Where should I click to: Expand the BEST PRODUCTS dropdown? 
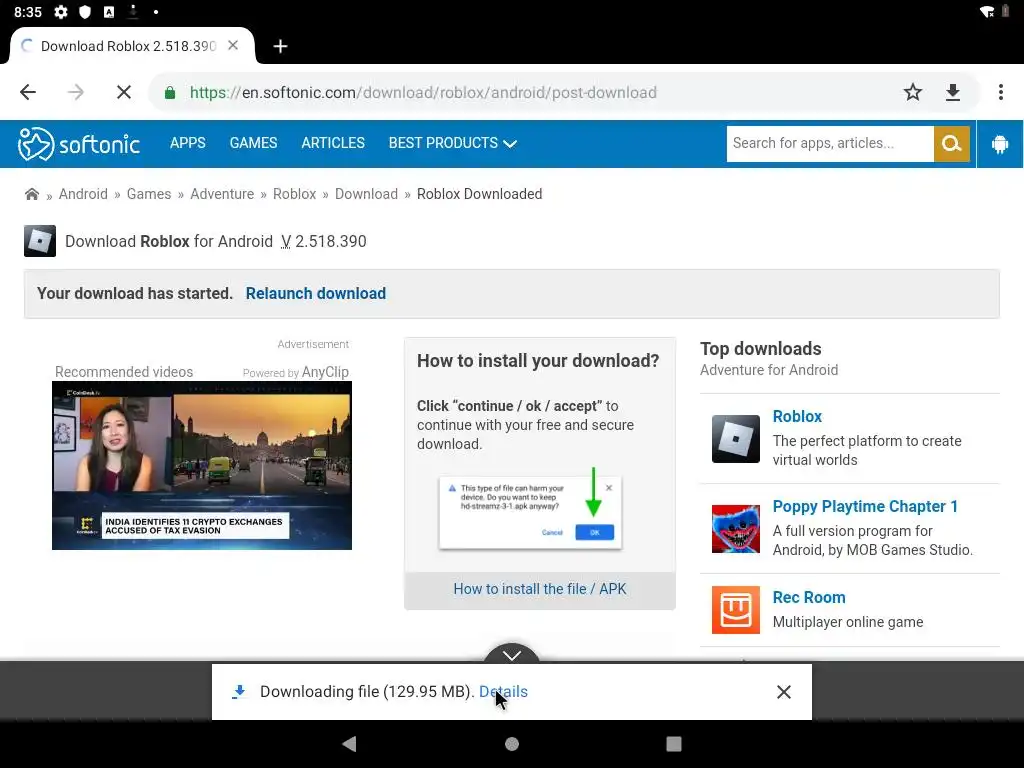click(x=452, y=143)
